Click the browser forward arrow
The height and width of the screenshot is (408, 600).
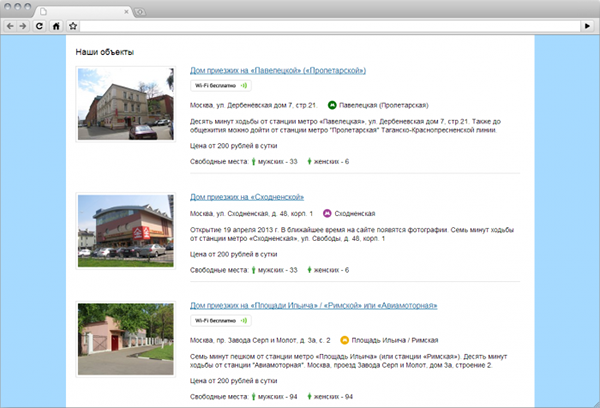(x=23, y=26)
